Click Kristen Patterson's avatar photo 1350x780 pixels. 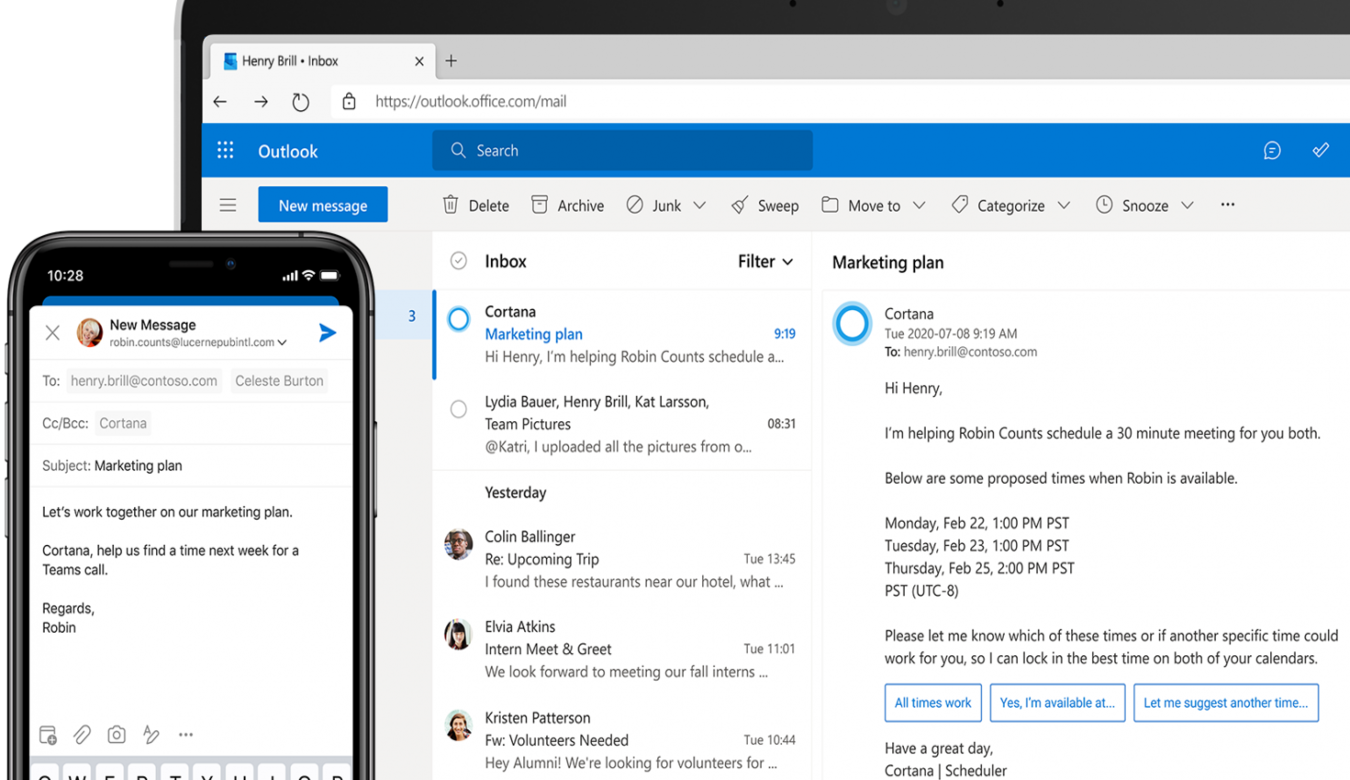coord(458,725)
